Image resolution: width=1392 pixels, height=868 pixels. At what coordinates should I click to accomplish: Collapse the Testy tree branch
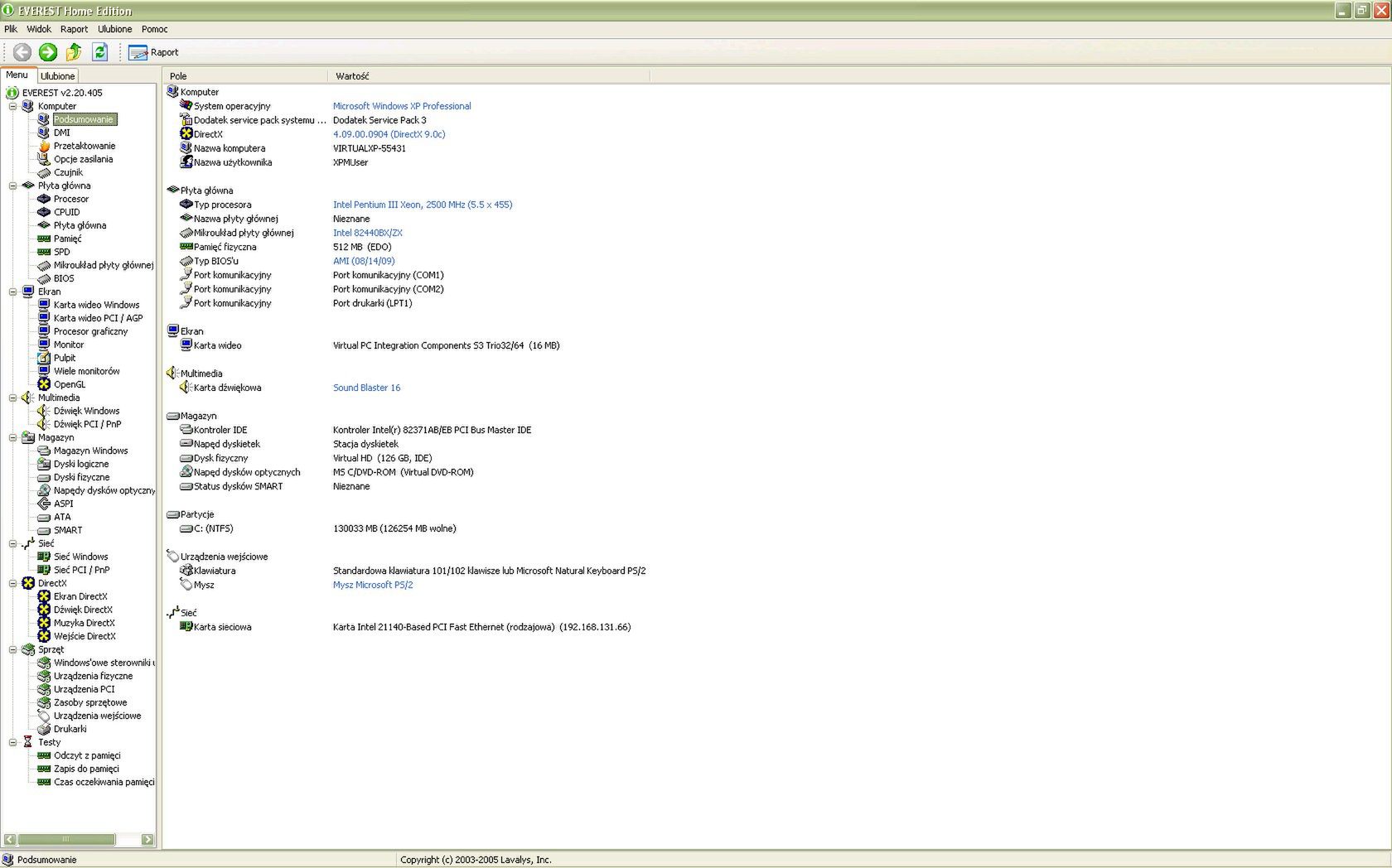[12, 742]
